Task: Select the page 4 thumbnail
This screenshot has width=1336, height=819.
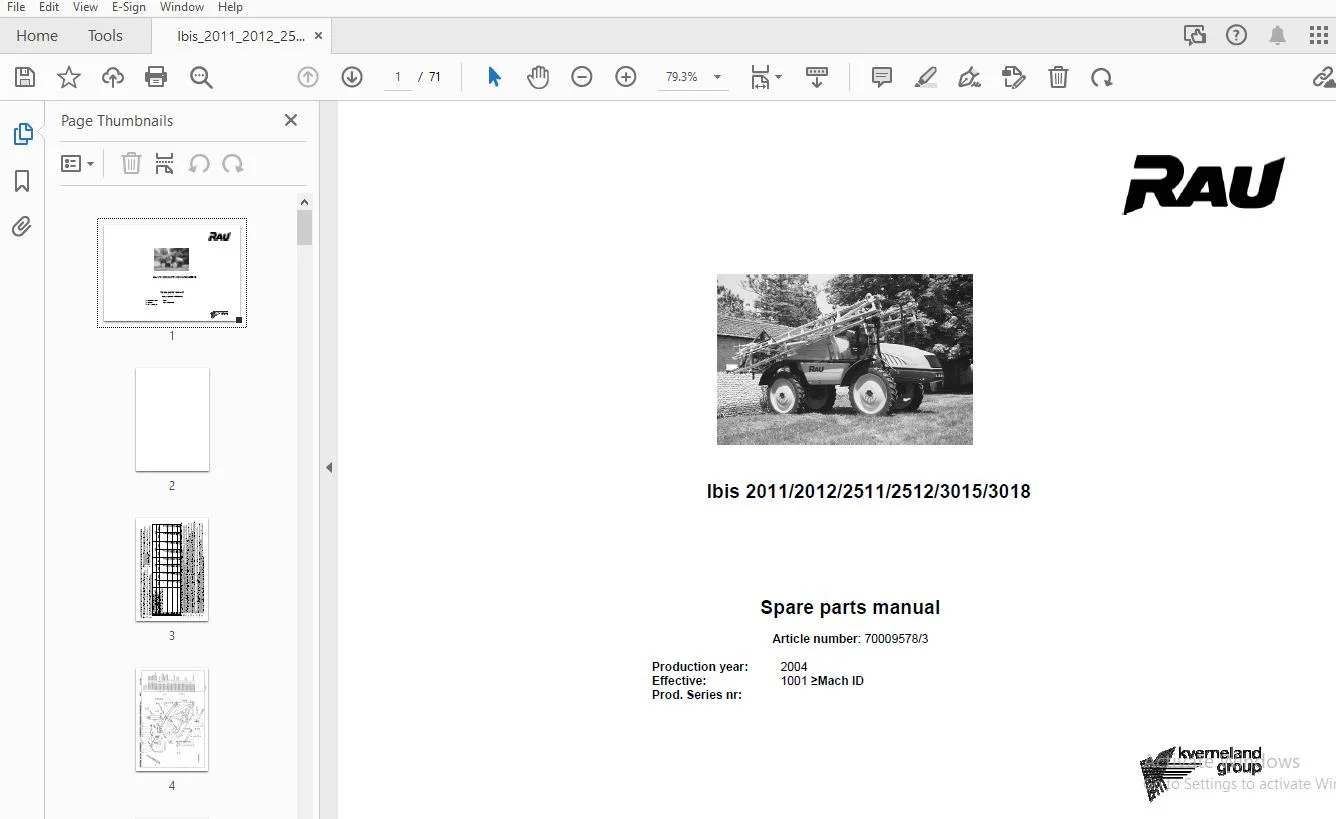Action: 172,720
